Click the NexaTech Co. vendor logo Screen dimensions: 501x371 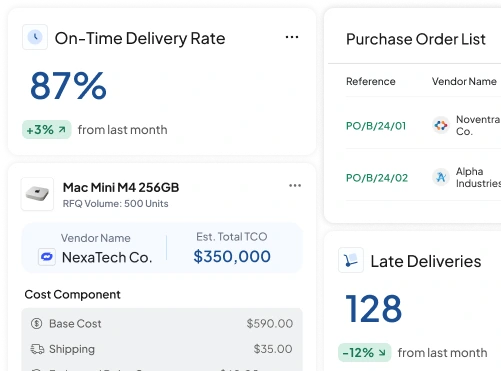[x=47, y=257]
